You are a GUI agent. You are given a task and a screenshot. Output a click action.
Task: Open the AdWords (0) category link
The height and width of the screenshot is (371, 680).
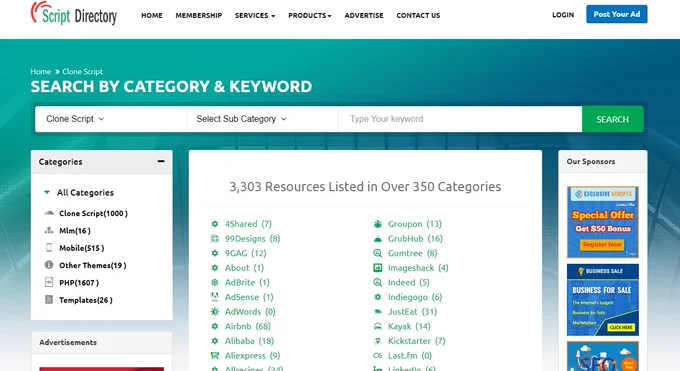(x=250, y=312)
